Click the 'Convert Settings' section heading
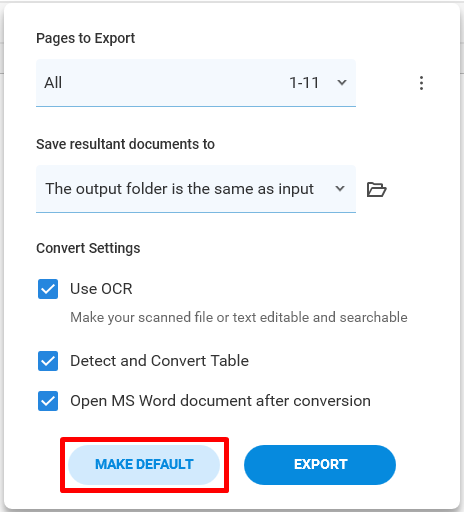This screenshot has height=512, width=464. click(x=88, y=248)
